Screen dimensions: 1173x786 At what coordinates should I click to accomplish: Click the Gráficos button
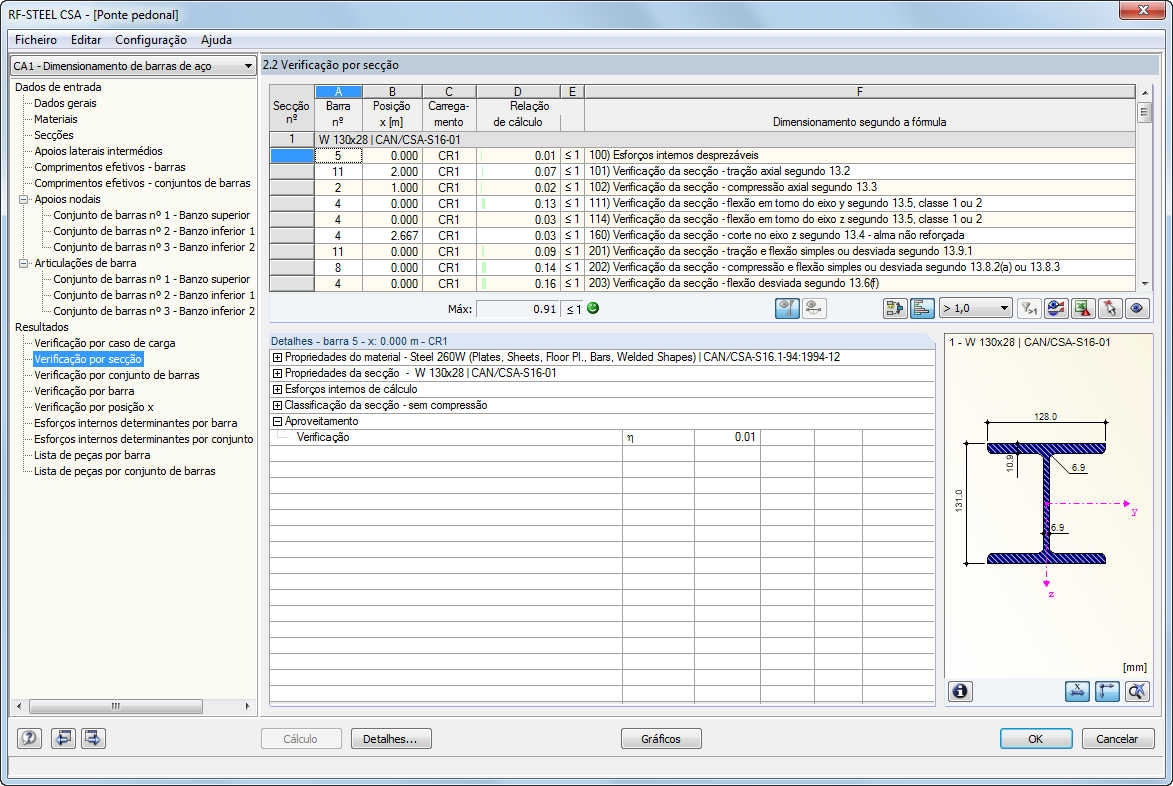tap(661, 739)
